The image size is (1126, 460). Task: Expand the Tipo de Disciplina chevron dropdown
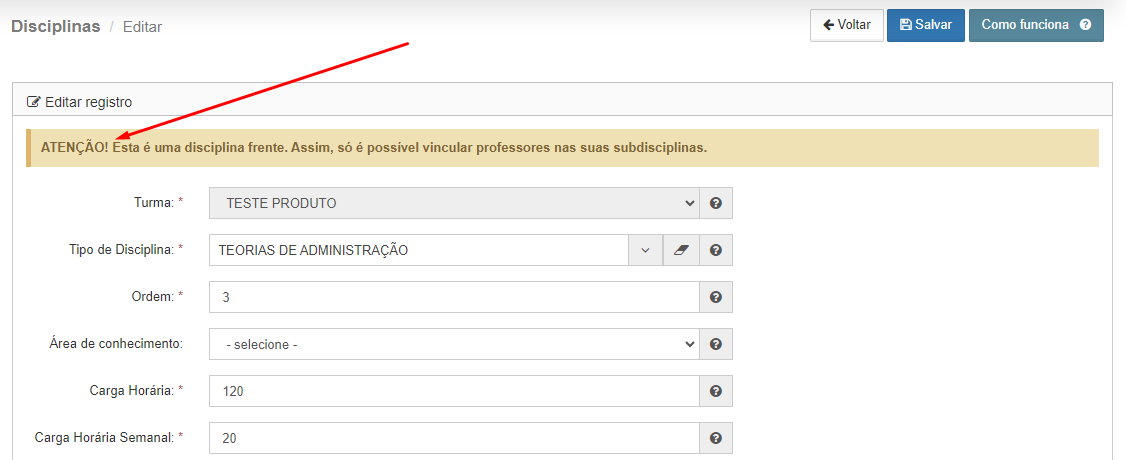646,250
